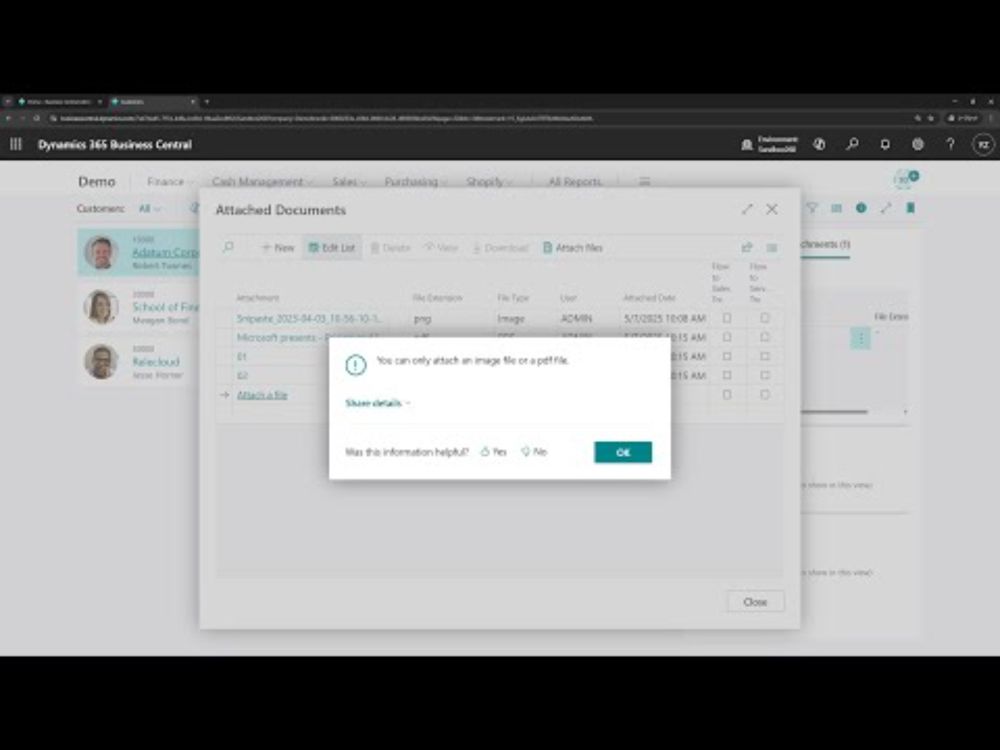Open the Cash Management dropdown menu

tap(262, 182)
